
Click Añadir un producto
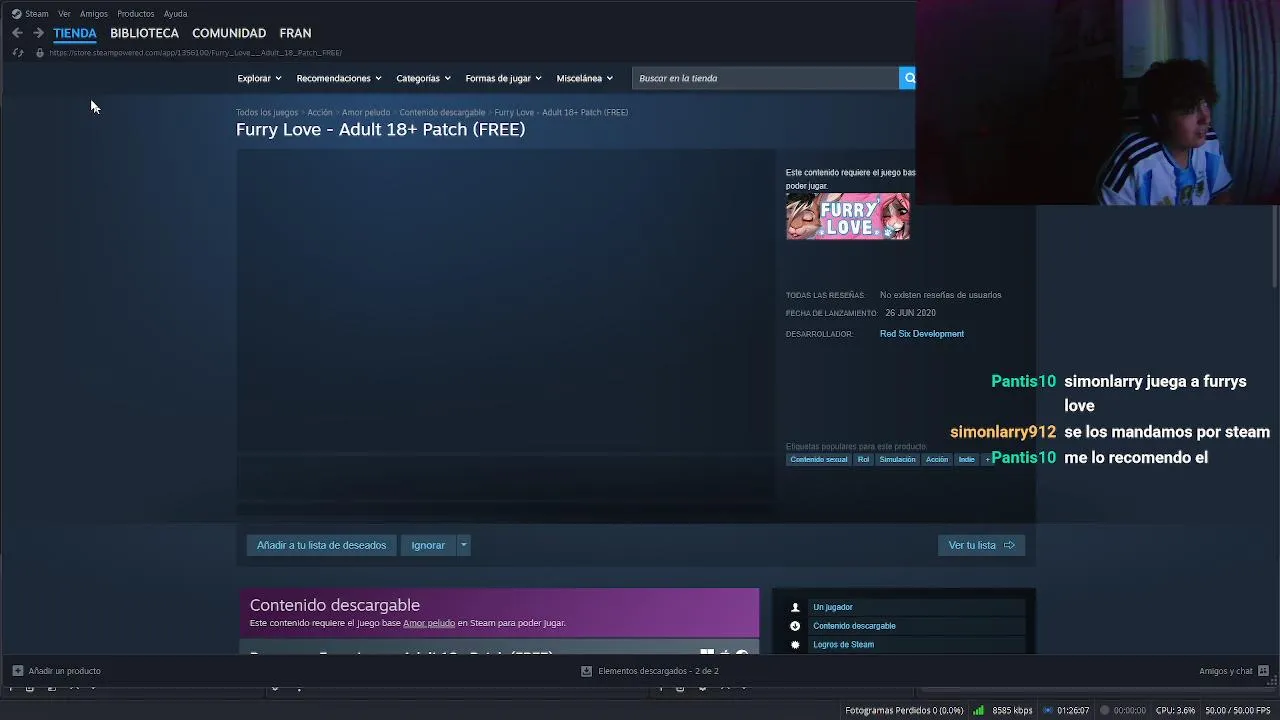click(x=65, y=671)
